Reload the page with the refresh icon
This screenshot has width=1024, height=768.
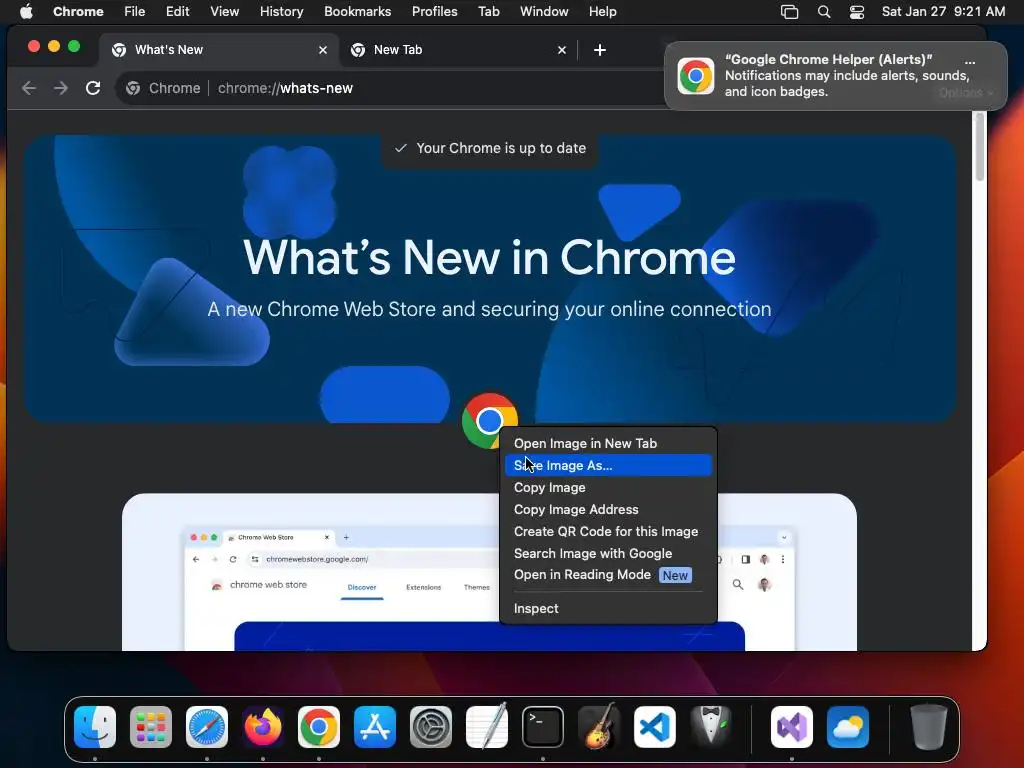[x=93, y=88]
